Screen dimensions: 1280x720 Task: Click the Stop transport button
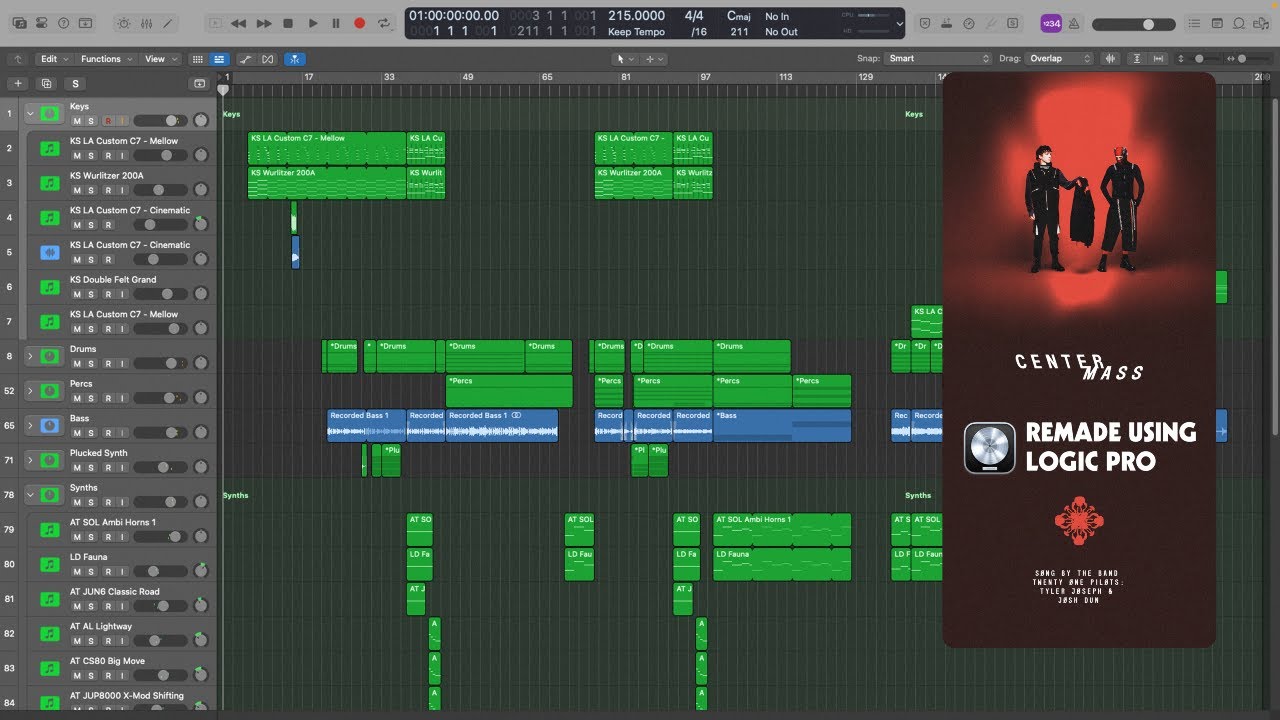pyautogui.click(x=288, y=23)
